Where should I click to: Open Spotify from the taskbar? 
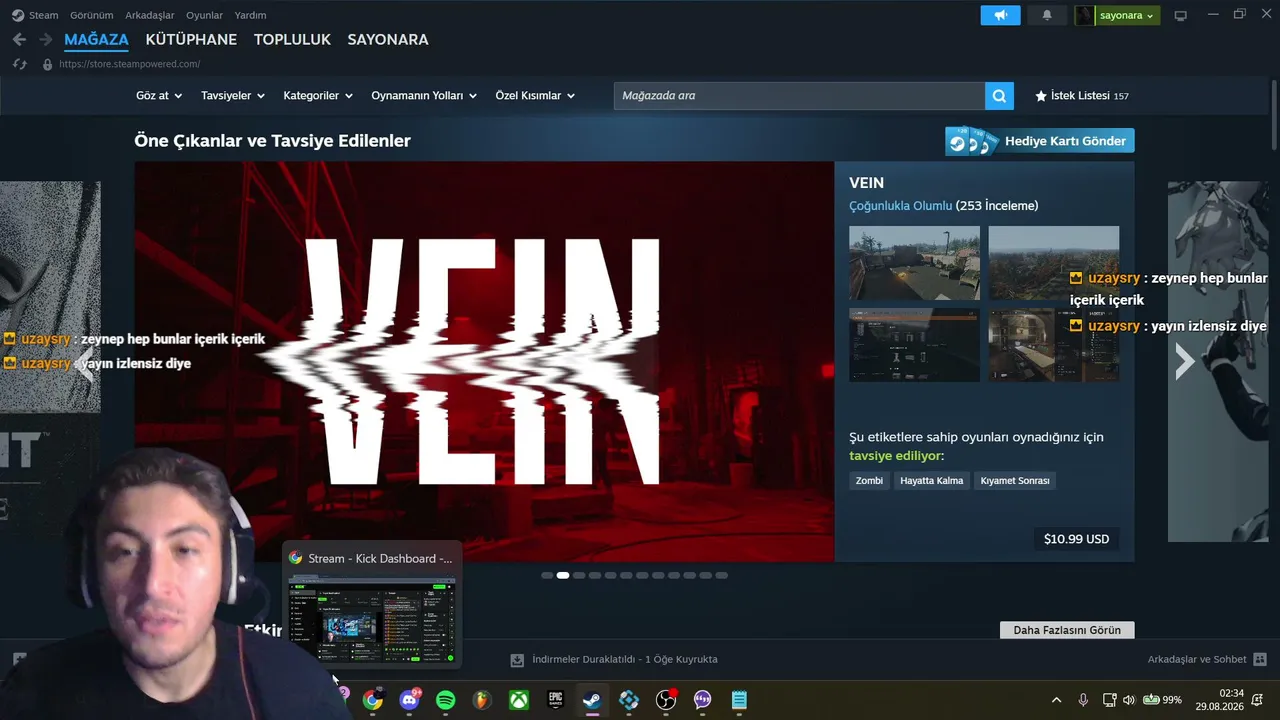pos(446,700)
